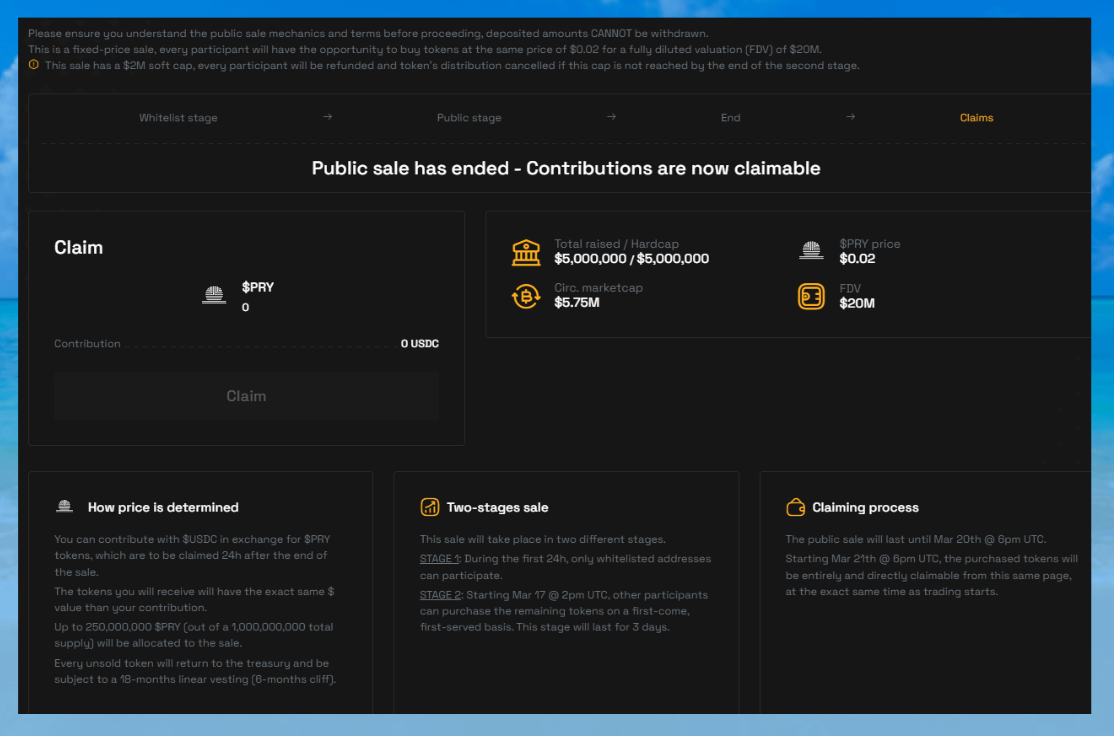Click the arrow after Whitelist stage
Image resolution: width=1114 pixels, height=736 pixels.
[x=327, y=117]
